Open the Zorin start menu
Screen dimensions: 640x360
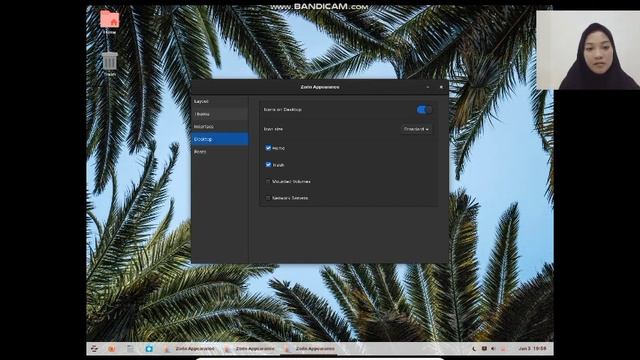94,349
